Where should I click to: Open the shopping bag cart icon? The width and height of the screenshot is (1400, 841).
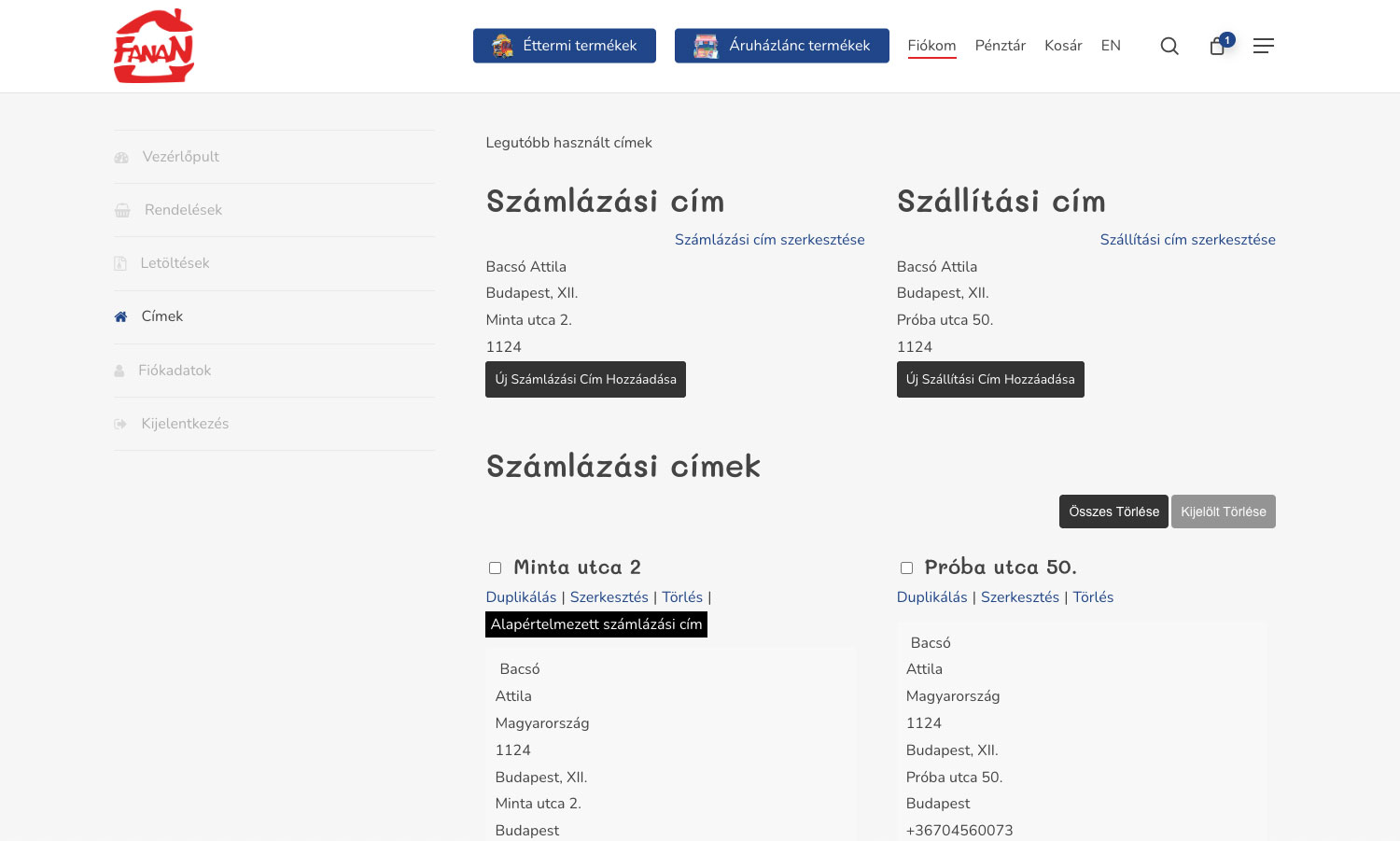[1217, 46]
